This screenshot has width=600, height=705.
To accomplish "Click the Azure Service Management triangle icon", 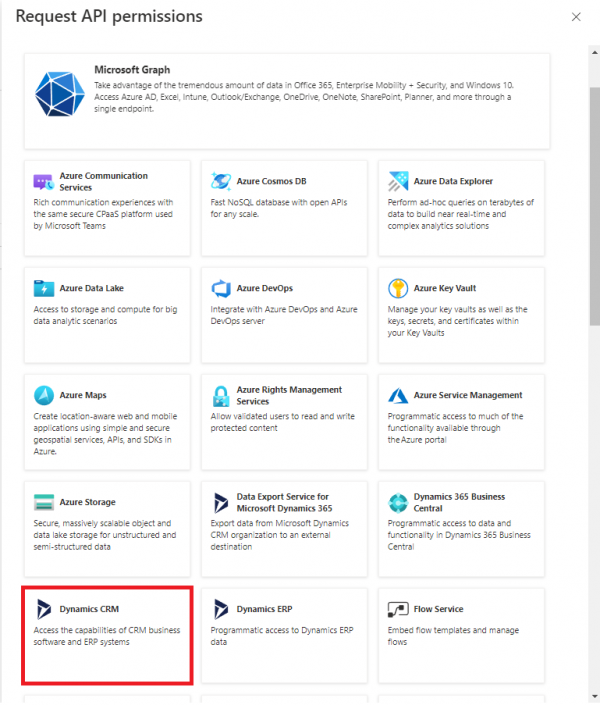I will point(398,396).
